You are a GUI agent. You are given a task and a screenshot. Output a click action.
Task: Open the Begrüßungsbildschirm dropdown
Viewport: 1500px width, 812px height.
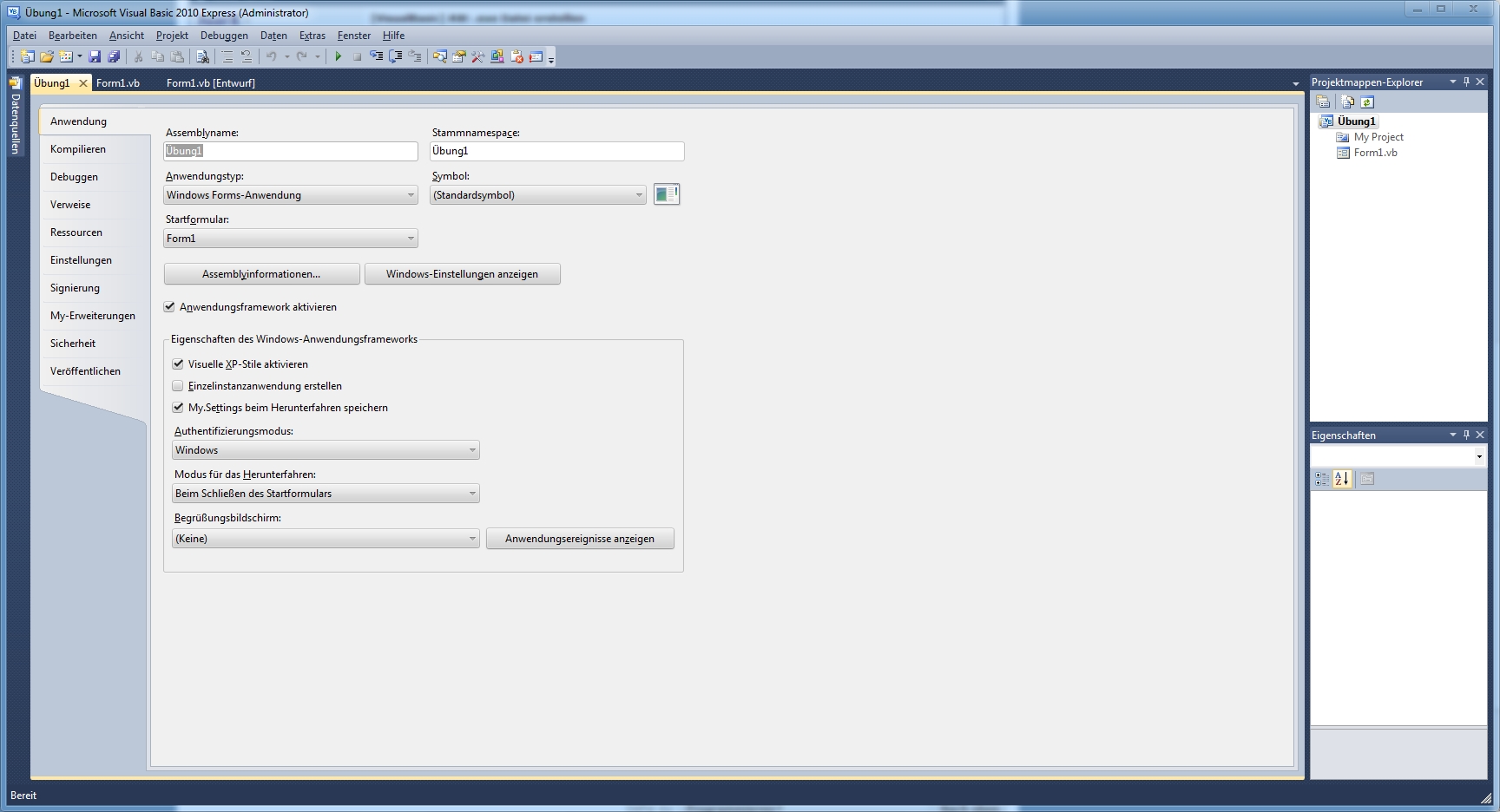tap(326, 539)
